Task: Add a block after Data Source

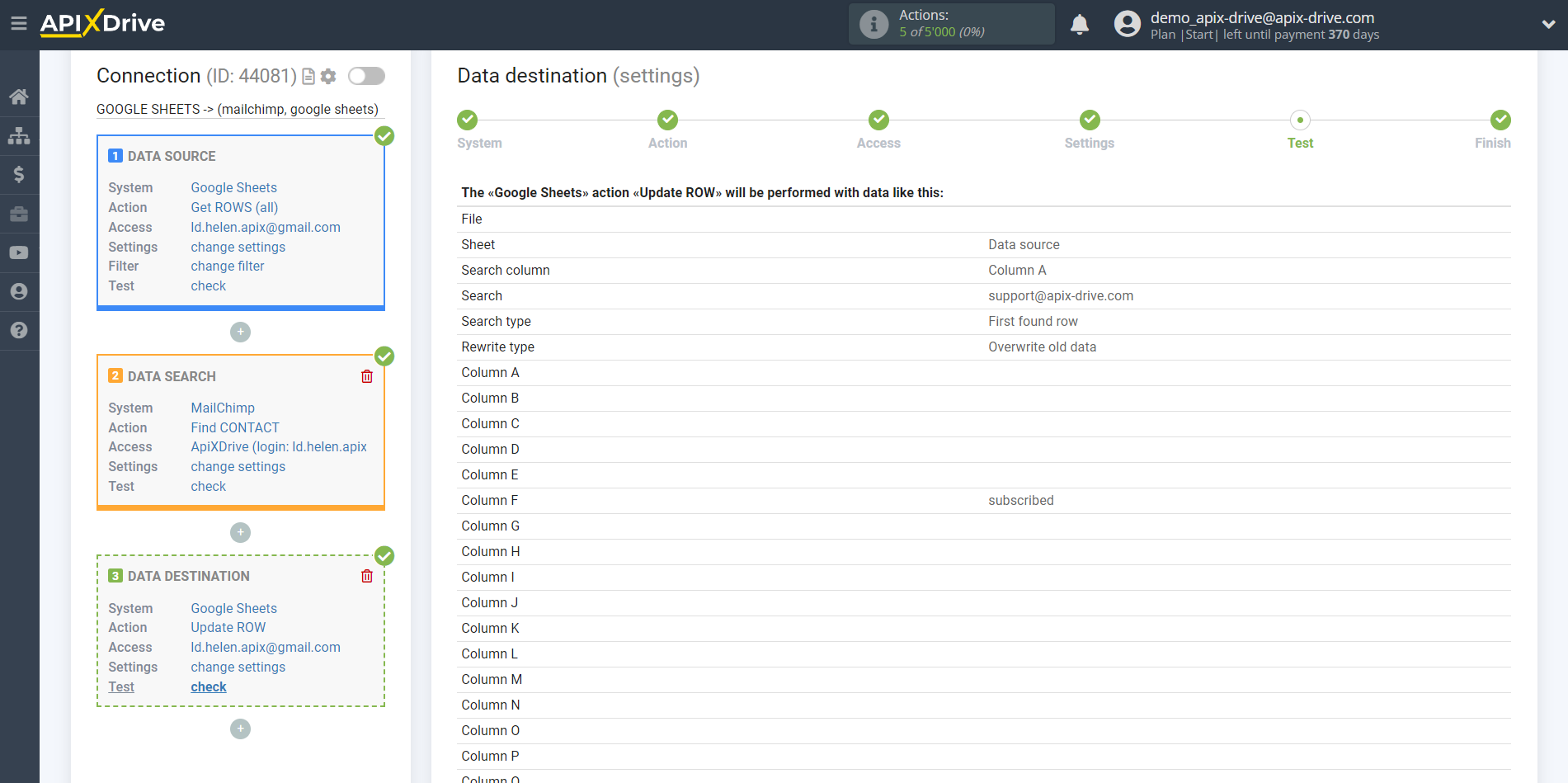Action: 240,332
